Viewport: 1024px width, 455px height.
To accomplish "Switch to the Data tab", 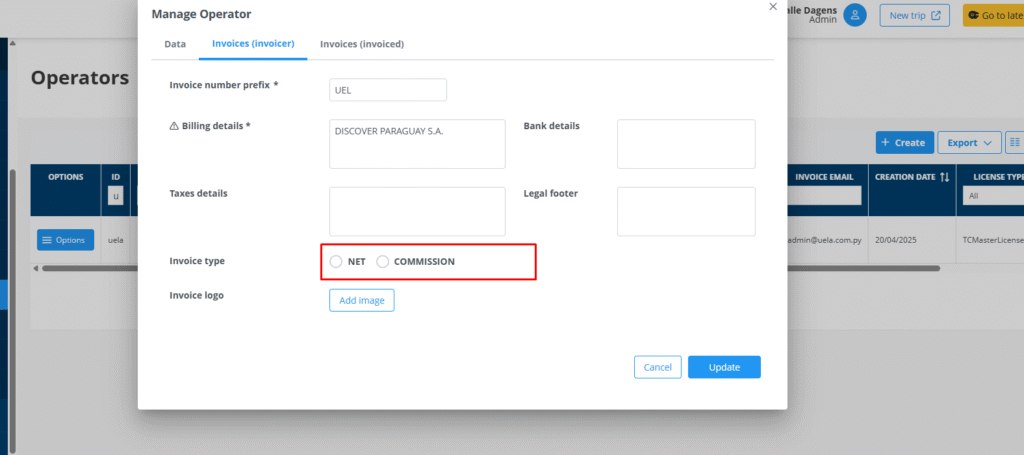I will click(x=175, y=44).
